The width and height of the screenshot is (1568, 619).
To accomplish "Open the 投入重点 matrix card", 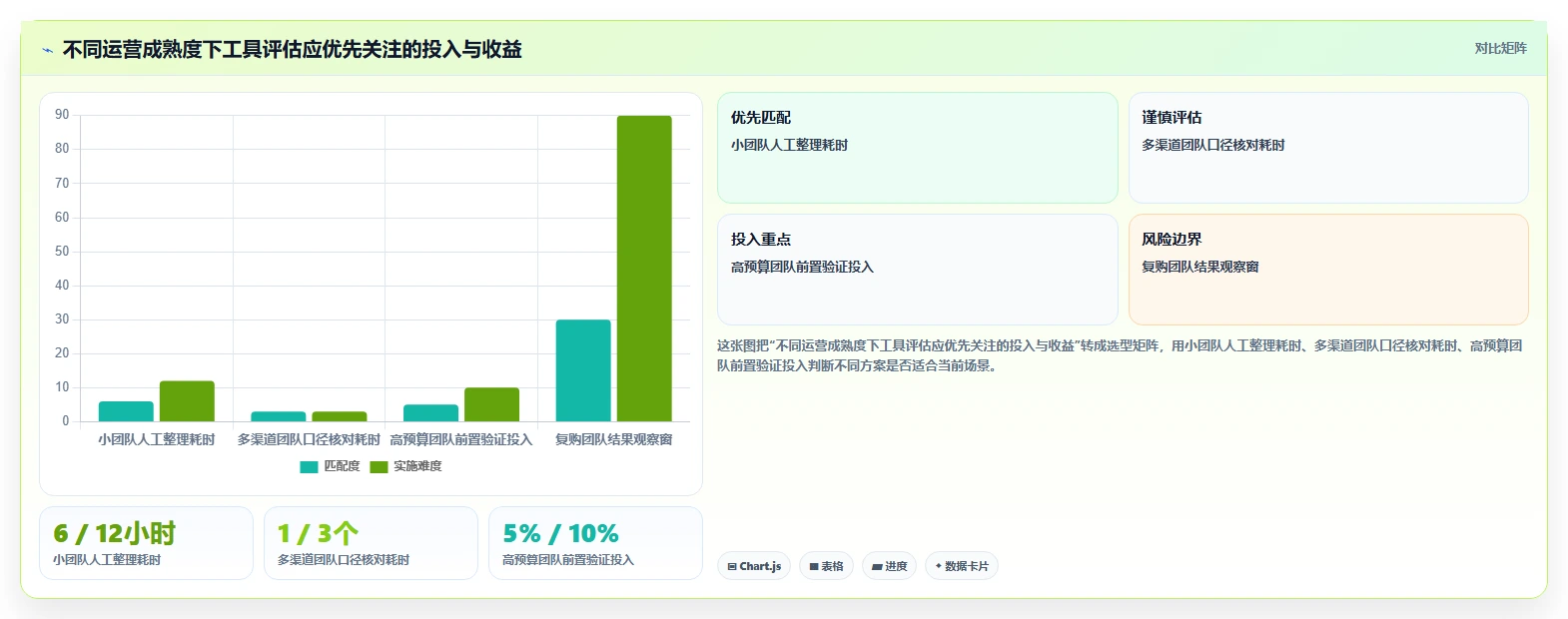I will pyautogui.click(x=918, y=270).
